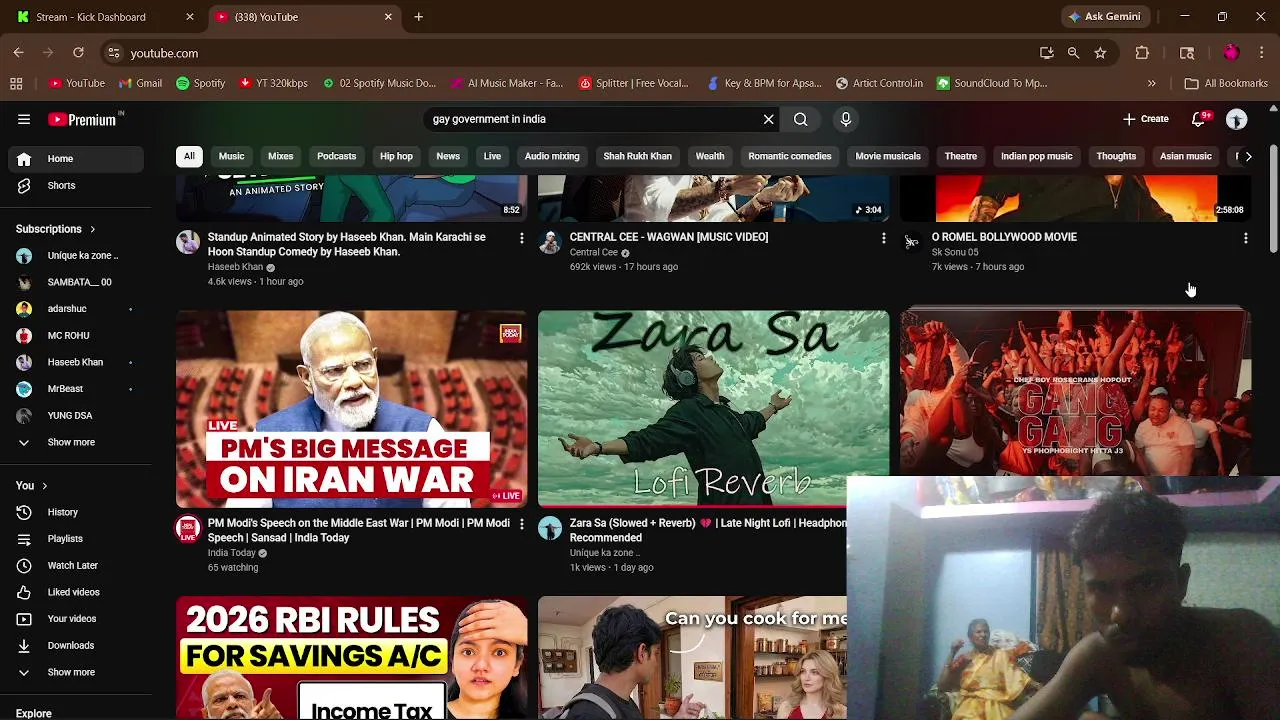Select the Hip hop filter chip
This screenshot has height=720, width=1280.
396,156
